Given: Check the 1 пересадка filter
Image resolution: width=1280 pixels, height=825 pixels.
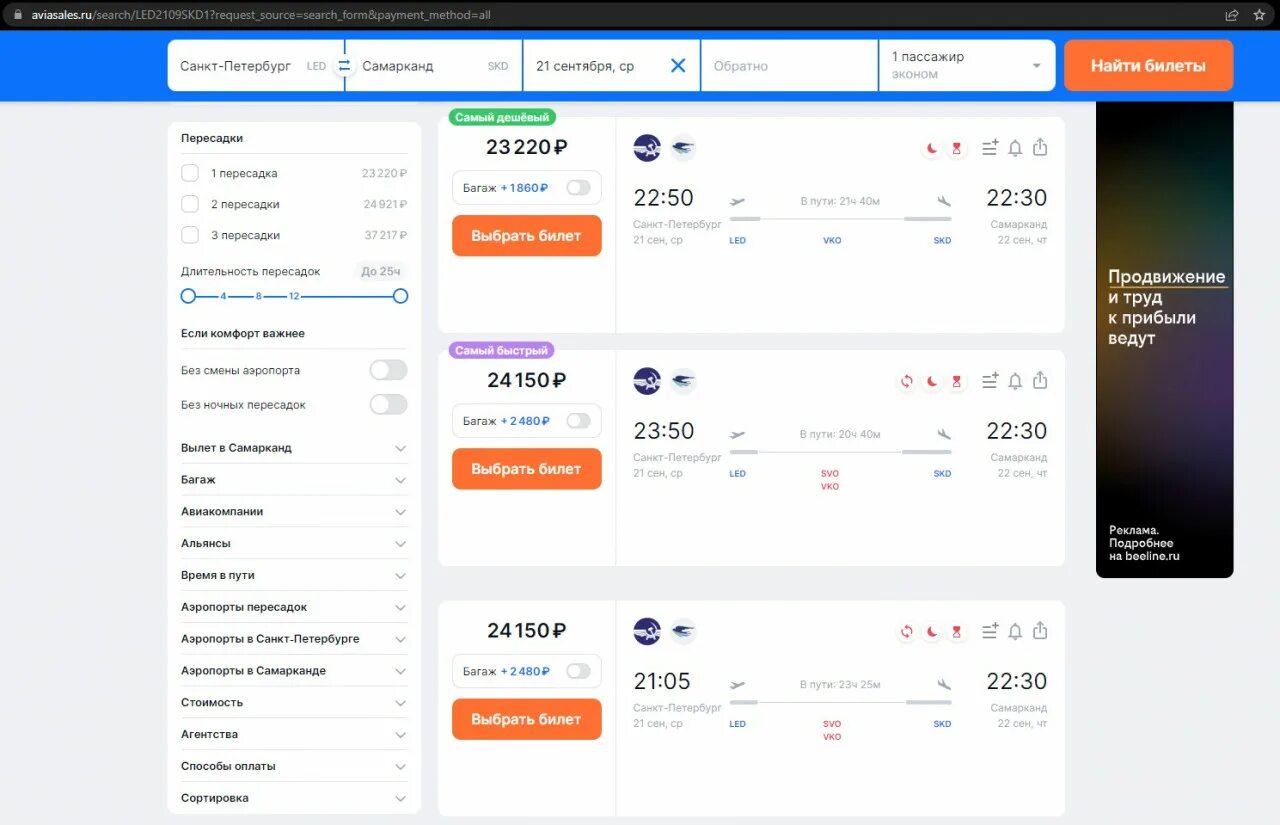Looking at the screenshot, I should pos(190,173).
